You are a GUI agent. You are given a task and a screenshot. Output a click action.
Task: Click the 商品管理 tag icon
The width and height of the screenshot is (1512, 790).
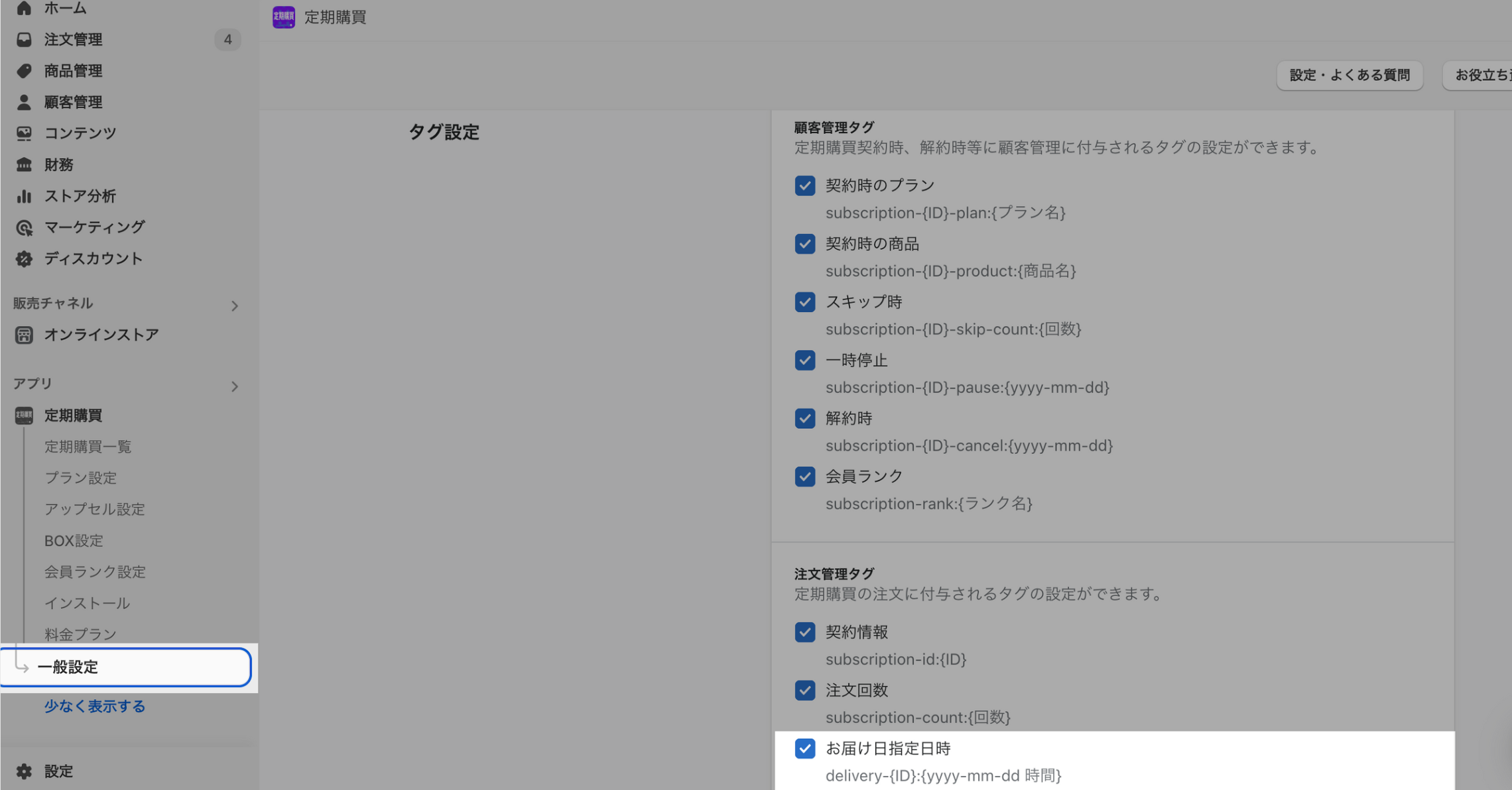tap(24, 71)
